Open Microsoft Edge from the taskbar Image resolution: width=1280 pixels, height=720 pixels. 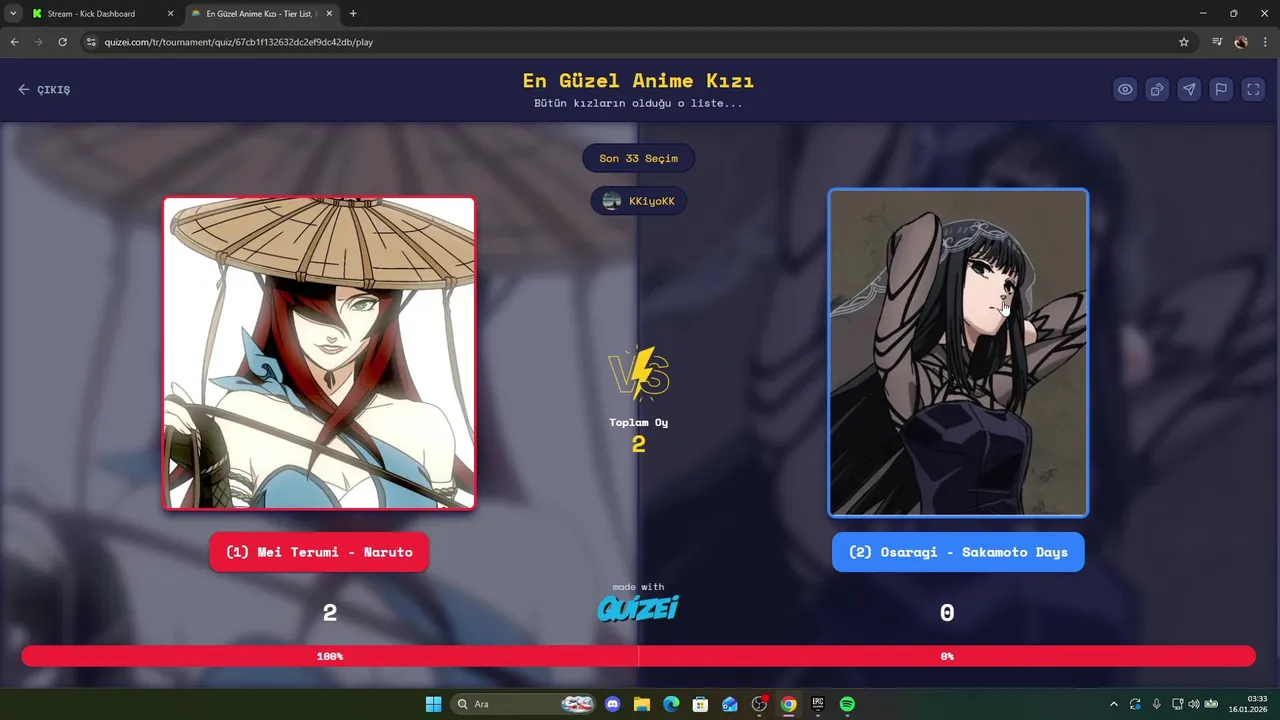[671, 704]
